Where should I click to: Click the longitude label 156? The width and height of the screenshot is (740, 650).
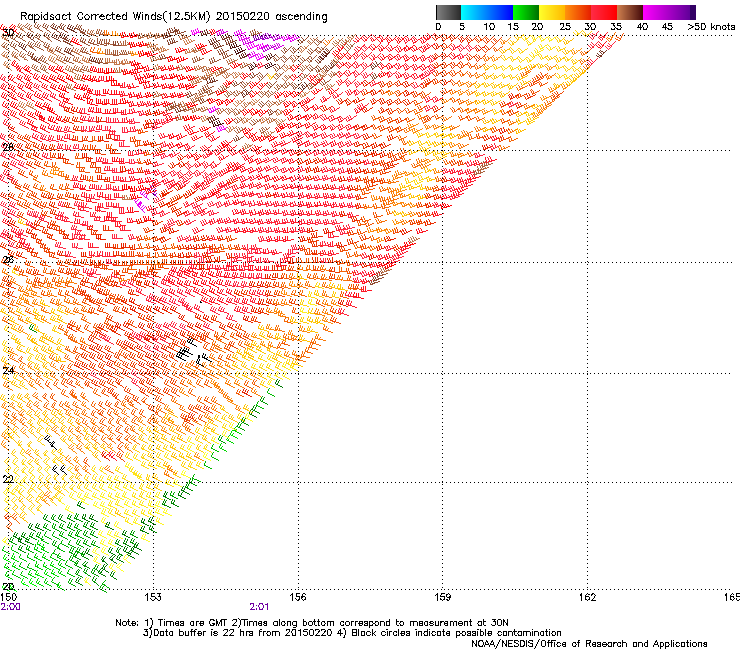(x=298, y=598)
